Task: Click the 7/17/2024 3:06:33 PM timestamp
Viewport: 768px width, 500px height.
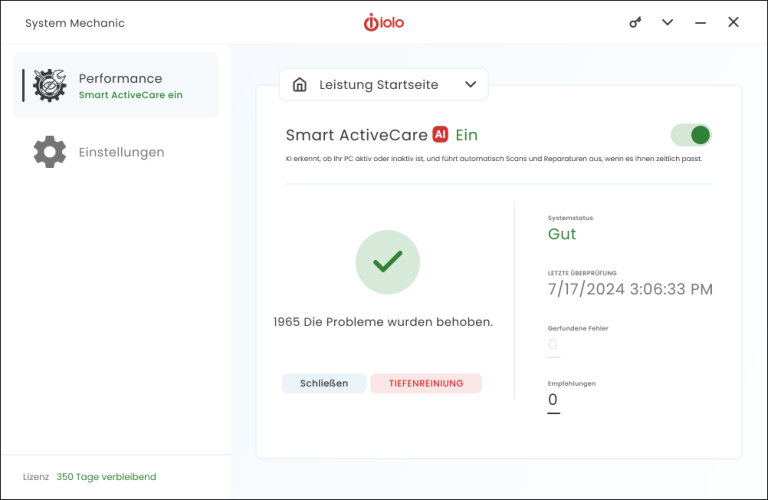Action: click(630, 289)
